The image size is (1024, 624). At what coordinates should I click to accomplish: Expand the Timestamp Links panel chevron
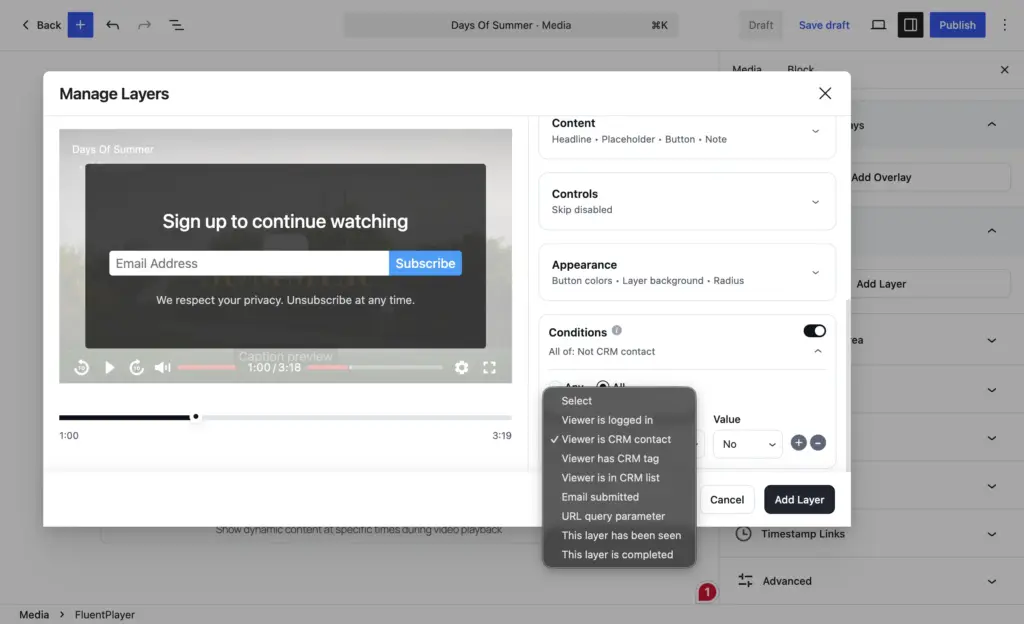click(x=991, y=534)
